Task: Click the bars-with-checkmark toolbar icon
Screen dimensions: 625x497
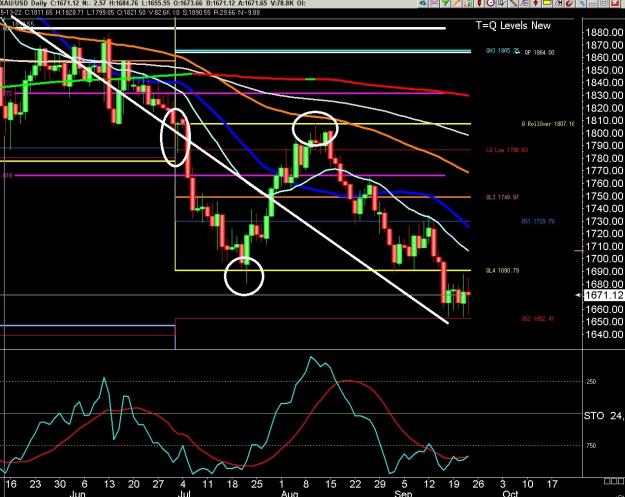Action: pos(502,3)
